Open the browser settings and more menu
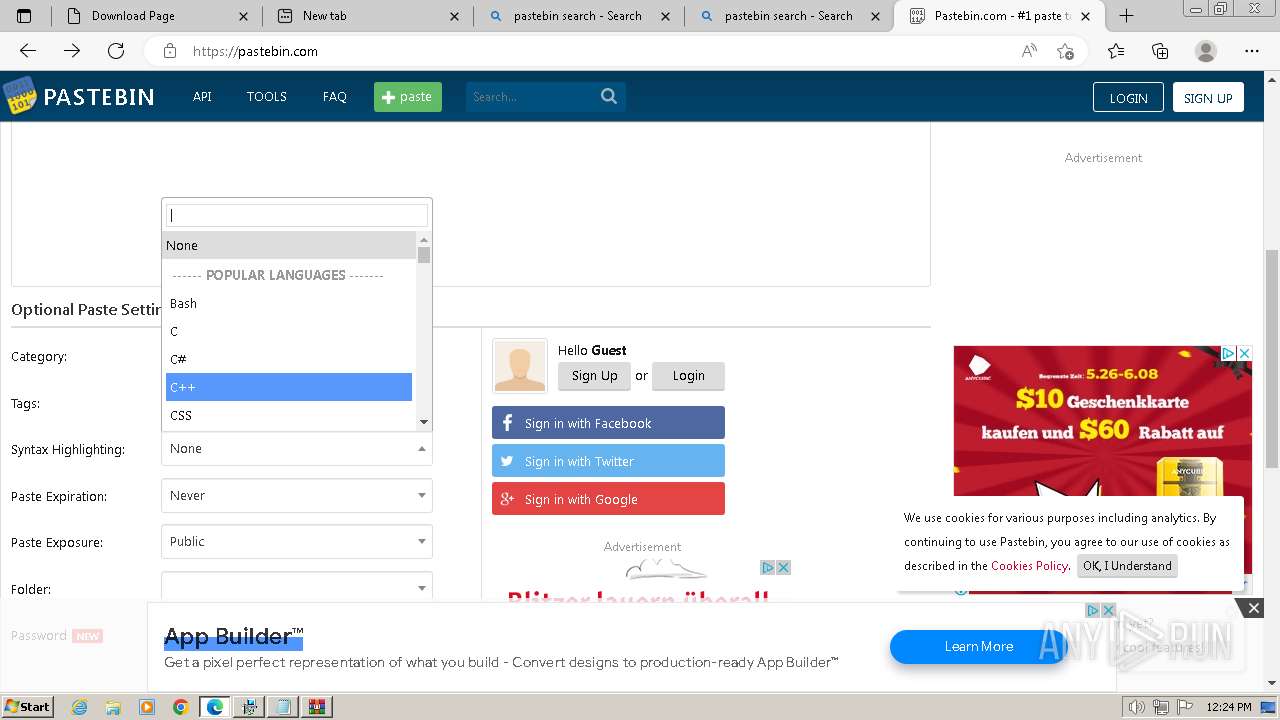Screen dimensions: 1280x720 tap(1252, 51)
